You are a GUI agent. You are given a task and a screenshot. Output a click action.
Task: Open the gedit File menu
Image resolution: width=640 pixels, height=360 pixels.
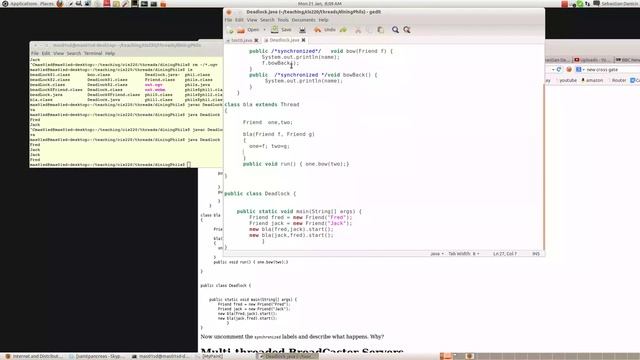[x=228, y=20]
